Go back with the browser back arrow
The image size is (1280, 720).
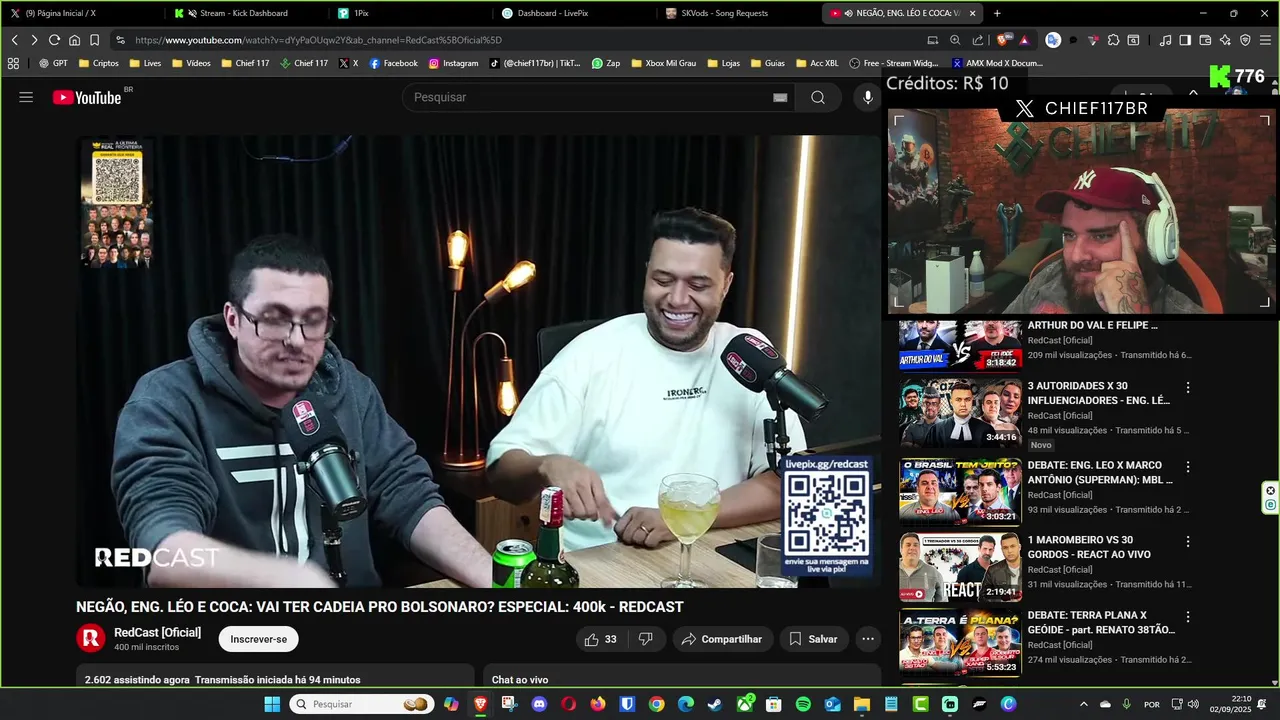pyautogui.click(x=15, y=40)
